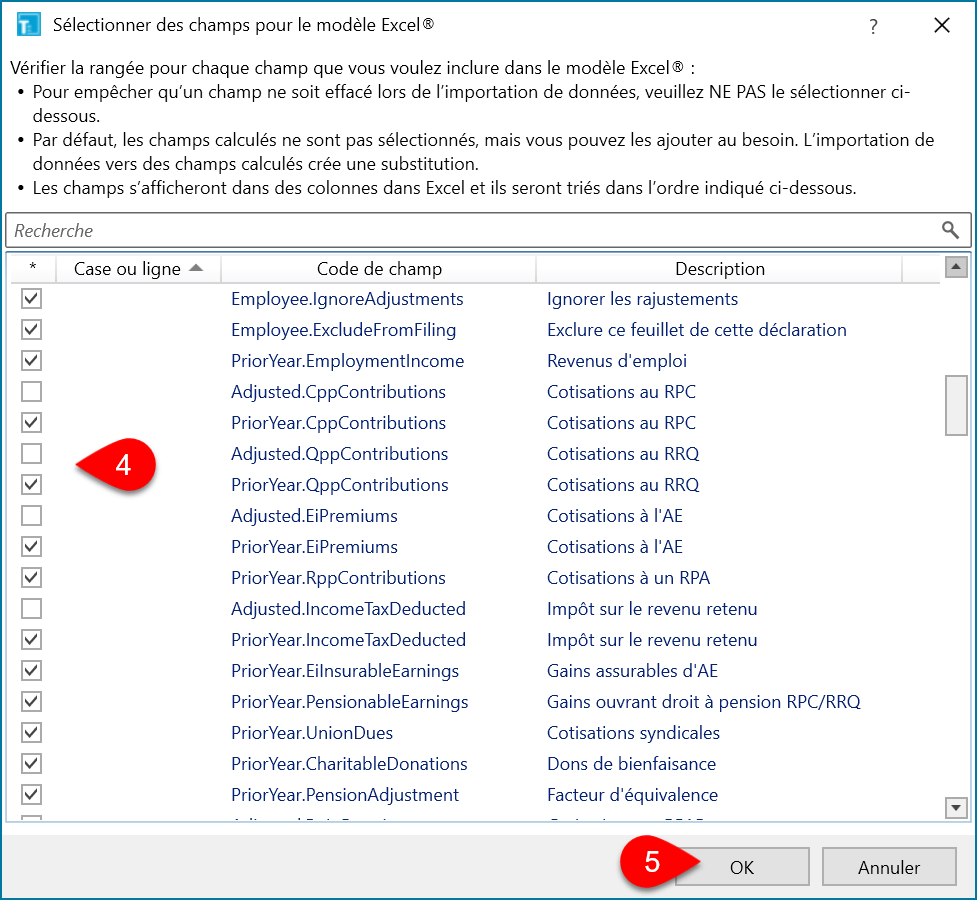The width and height of the screenshot is (977, 900).
Task: Click scrollbar up arrow
Action: pyautogui.click(x=956, y=268)
